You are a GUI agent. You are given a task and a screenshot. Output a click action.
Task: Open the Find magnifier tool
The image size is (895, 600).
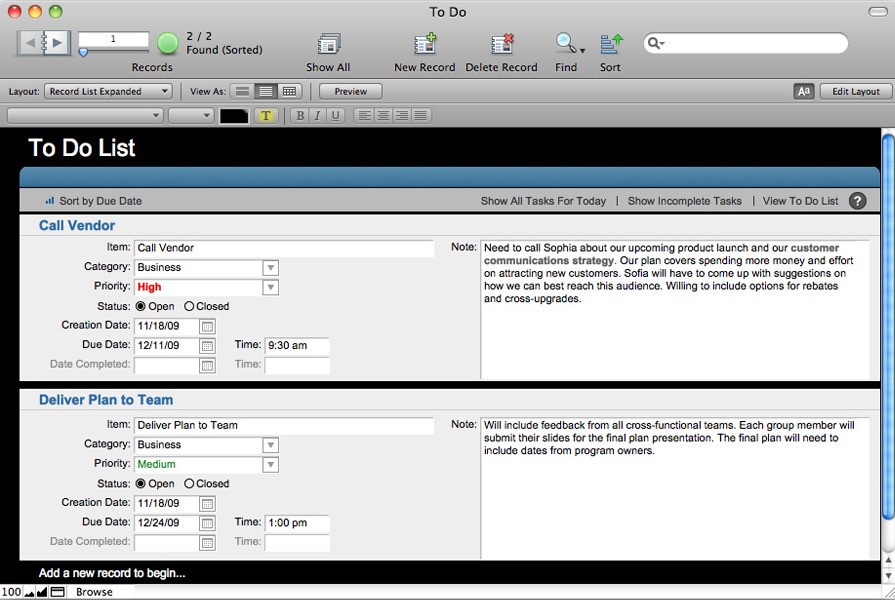tap(565, 45)
